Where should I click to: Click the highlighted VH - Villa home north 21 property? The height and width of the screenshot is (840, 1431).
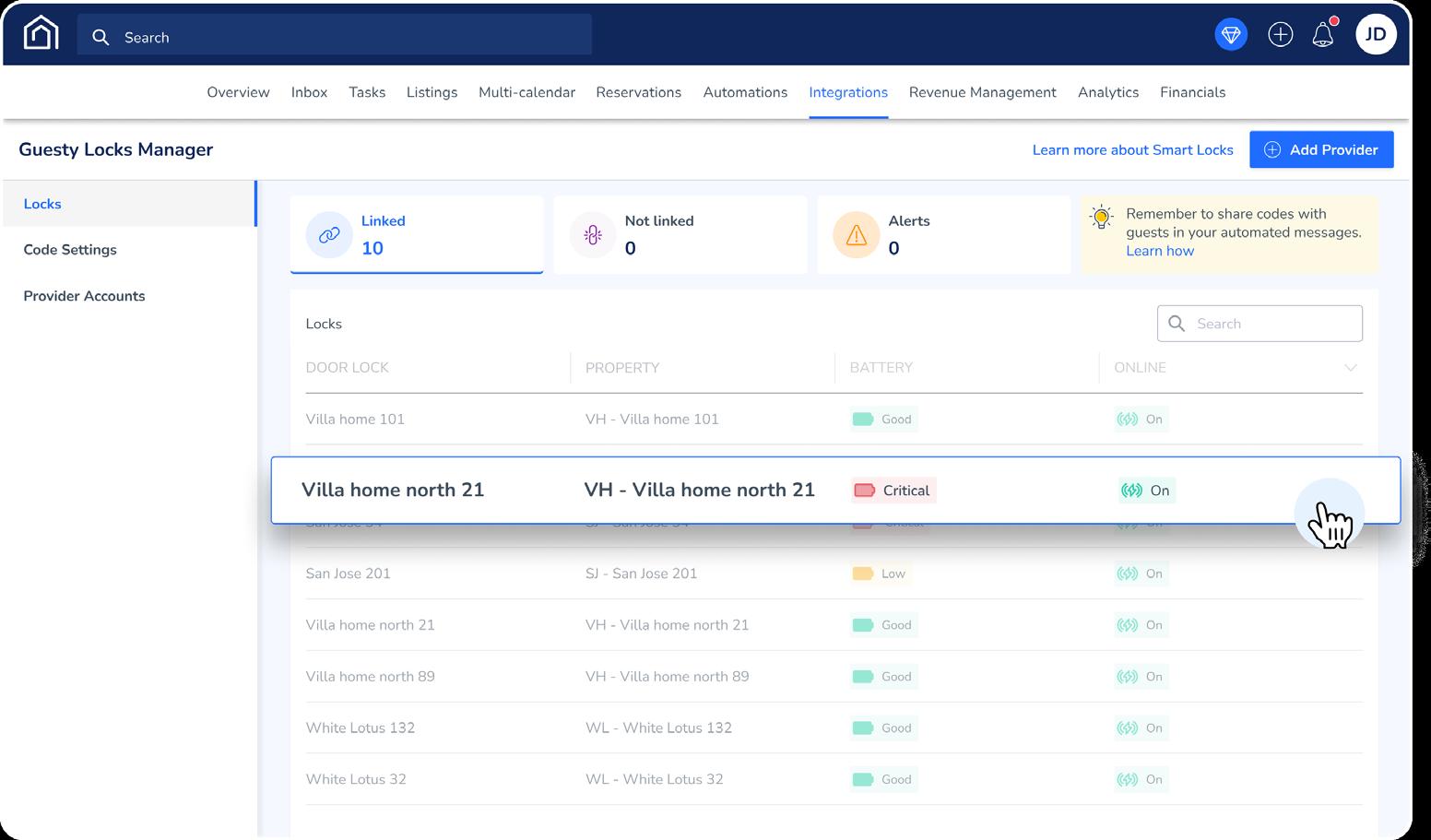point(700,490)
